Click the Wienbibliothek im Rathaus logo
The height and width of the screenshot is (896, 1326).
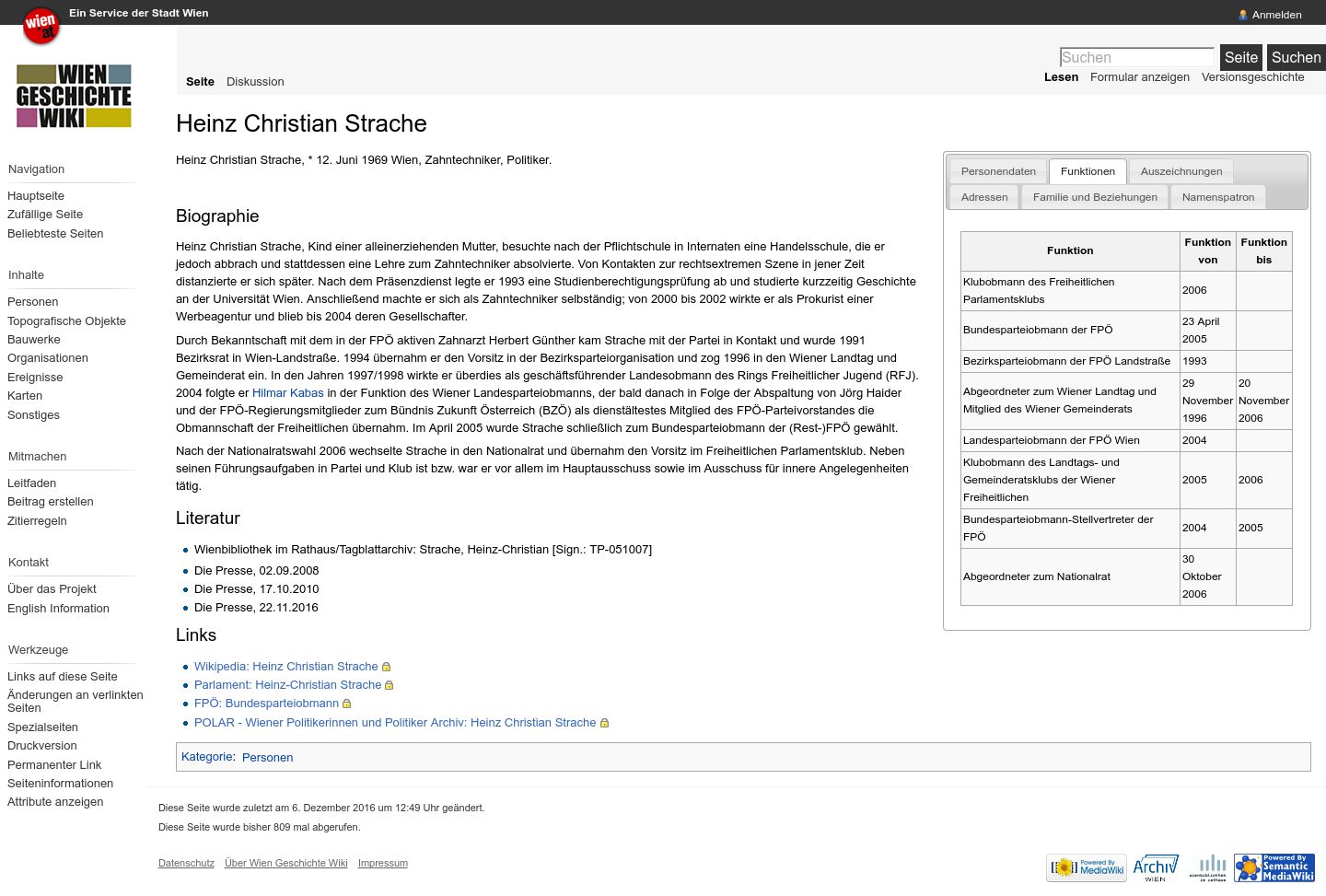[x=1208, y=867]
